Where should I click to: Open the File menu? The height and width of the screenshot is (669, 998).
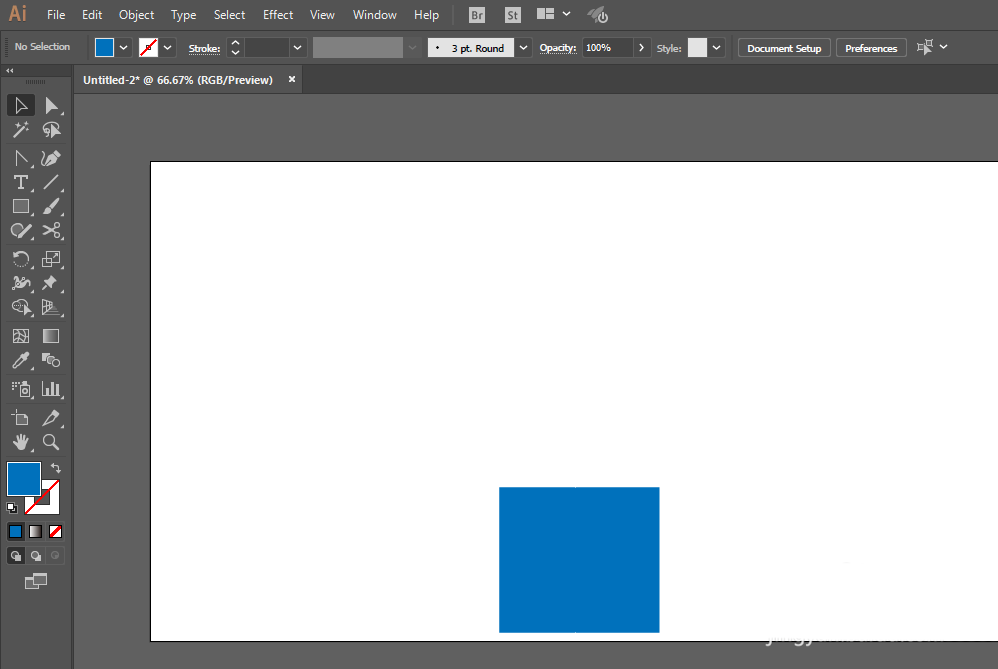tap(56, 15)
